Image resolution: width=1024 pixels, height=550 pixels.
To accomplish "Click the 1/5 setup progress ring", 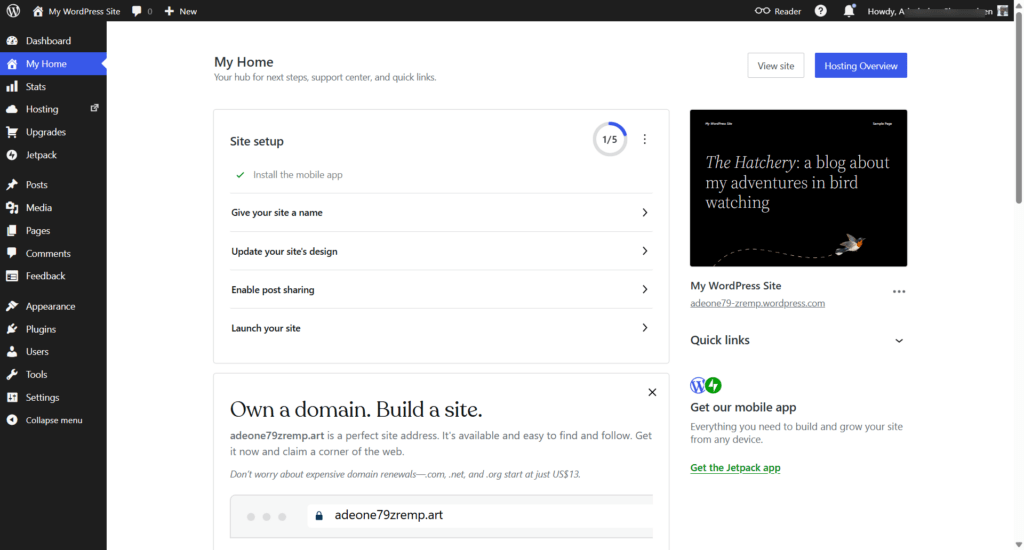I will click(x=609, y=139).
